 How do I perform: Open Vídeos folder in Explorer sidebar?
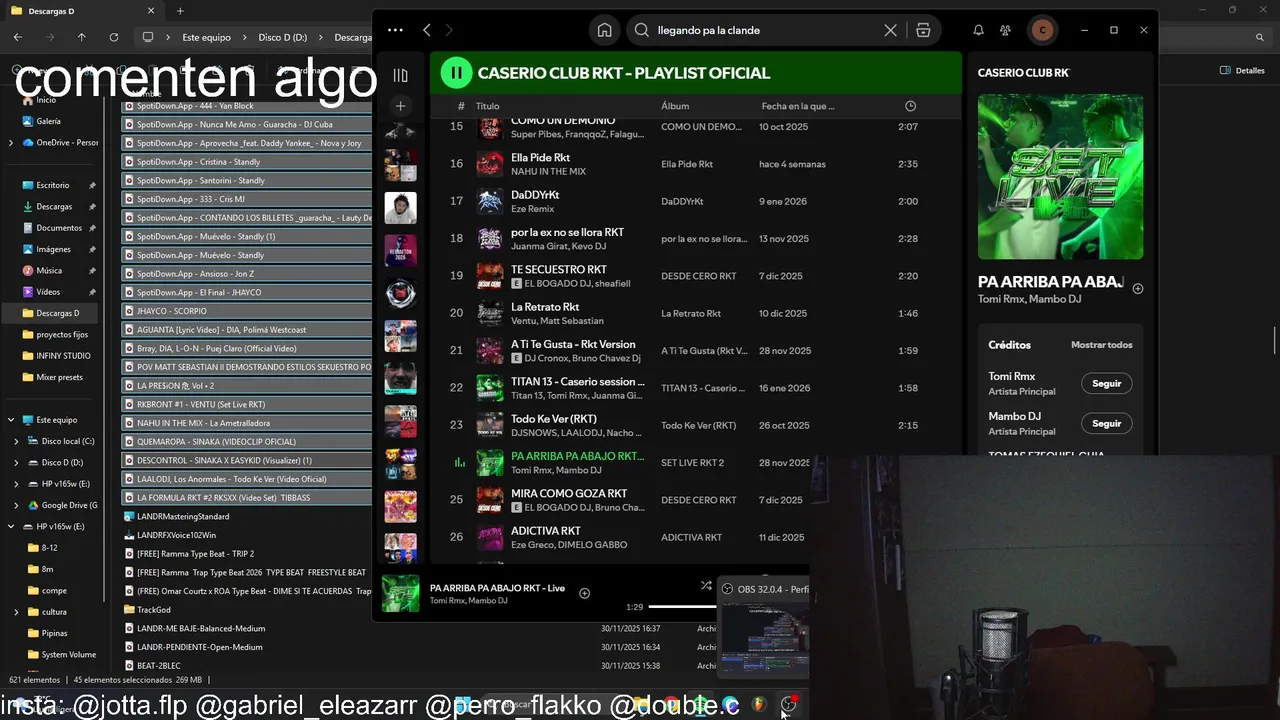[x=48, y=292]
